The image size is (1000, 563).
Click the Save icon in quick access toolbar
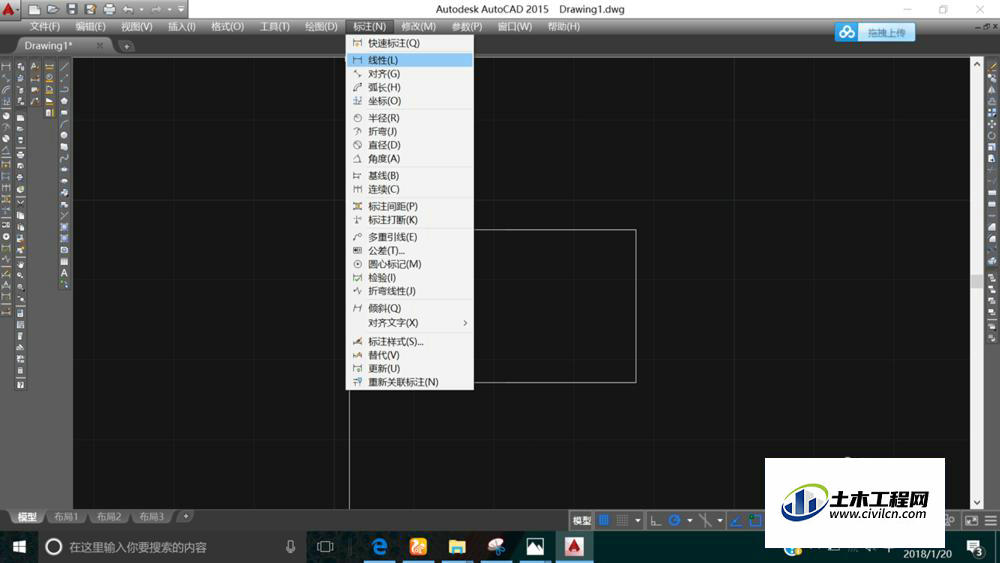[x=71, y=10]
